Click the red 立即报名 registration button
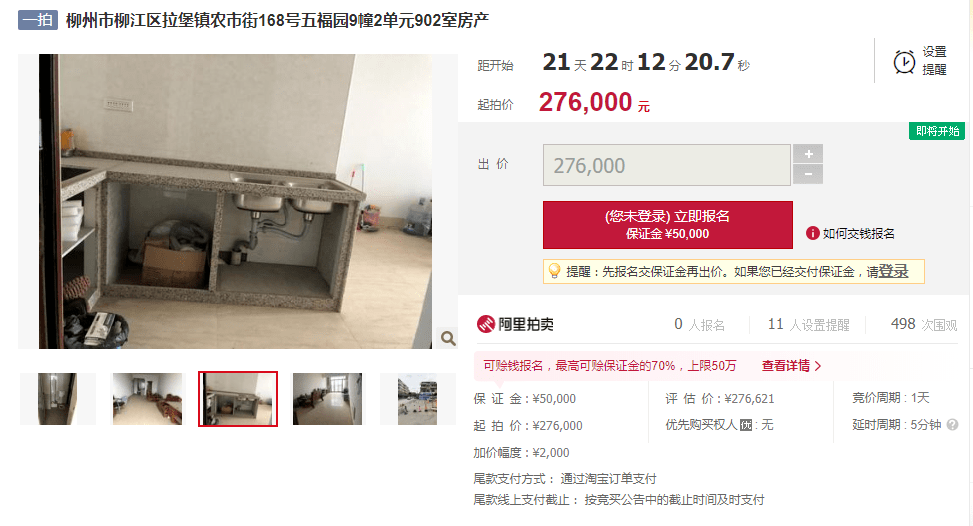The width and height of the screenshot is (973, 526). [668, 225]
